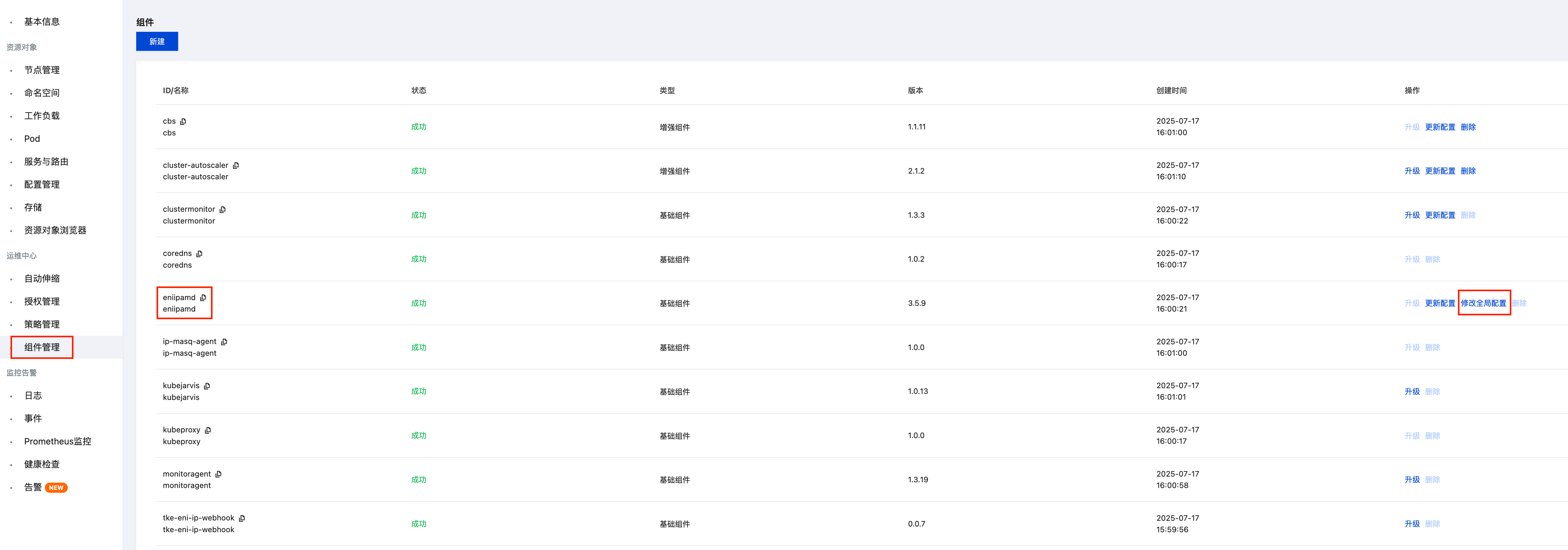Open Prometheus监控 menu item
The width and height of the screenshot is (1568, 550).
coord(58,442)
